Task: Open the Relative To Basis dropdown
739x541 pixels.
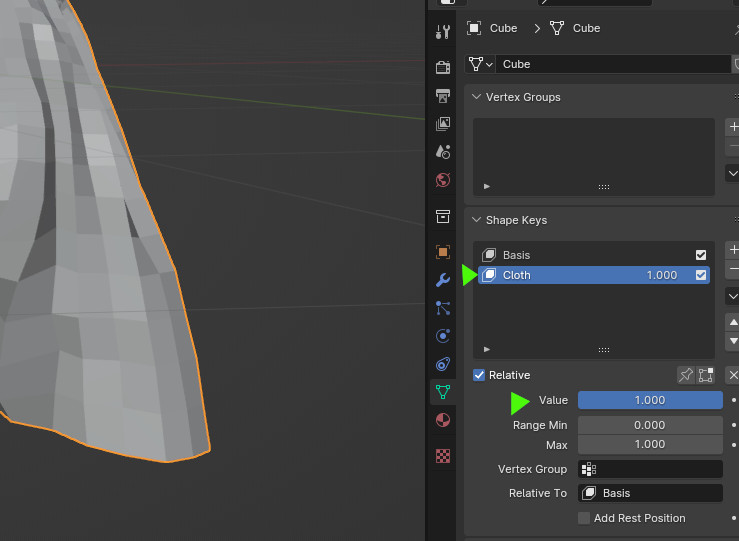Action: pyautogui.click(x=650, y=493)
